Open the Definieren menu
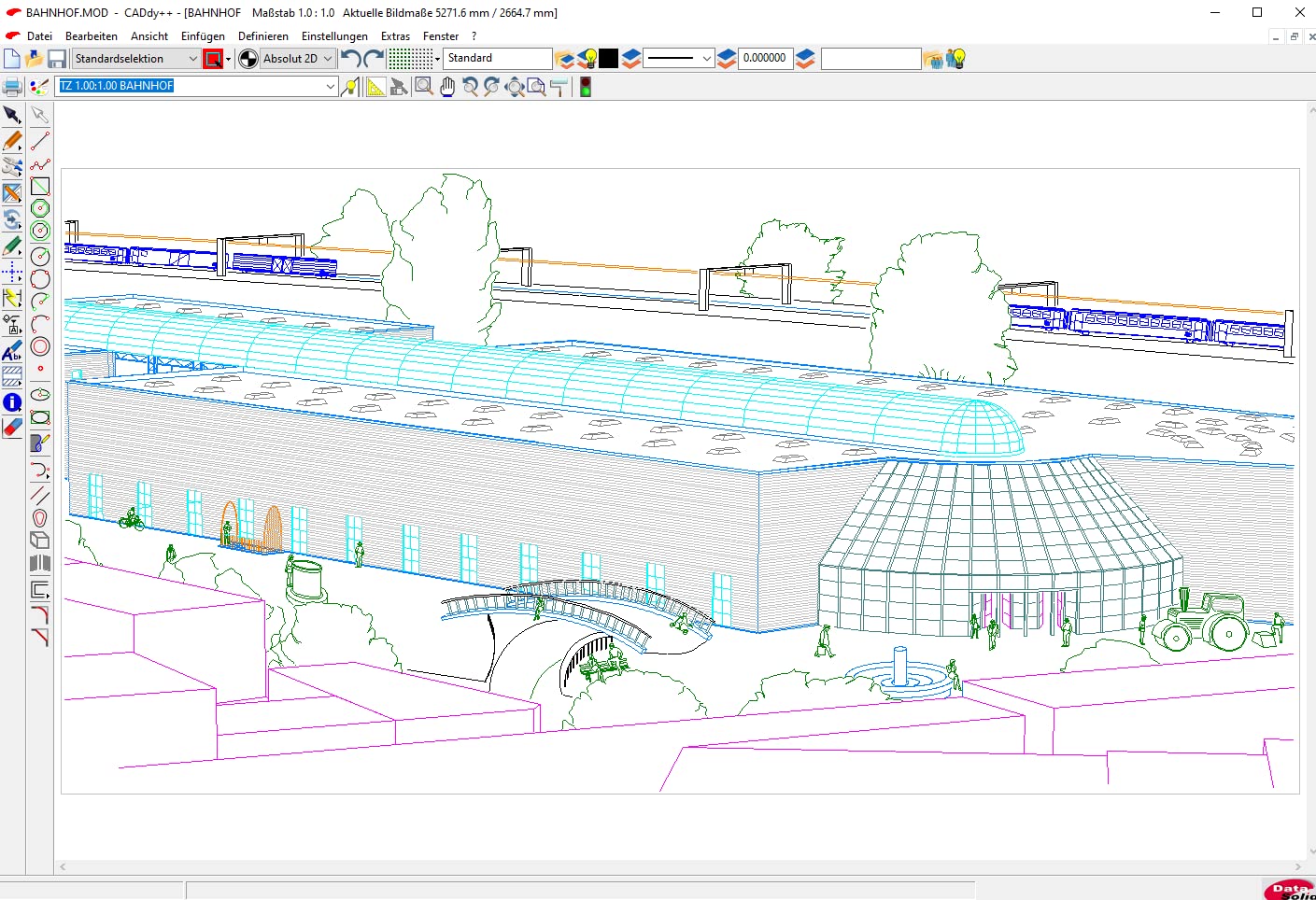The image size is (1316, 900). click(263, 36)
